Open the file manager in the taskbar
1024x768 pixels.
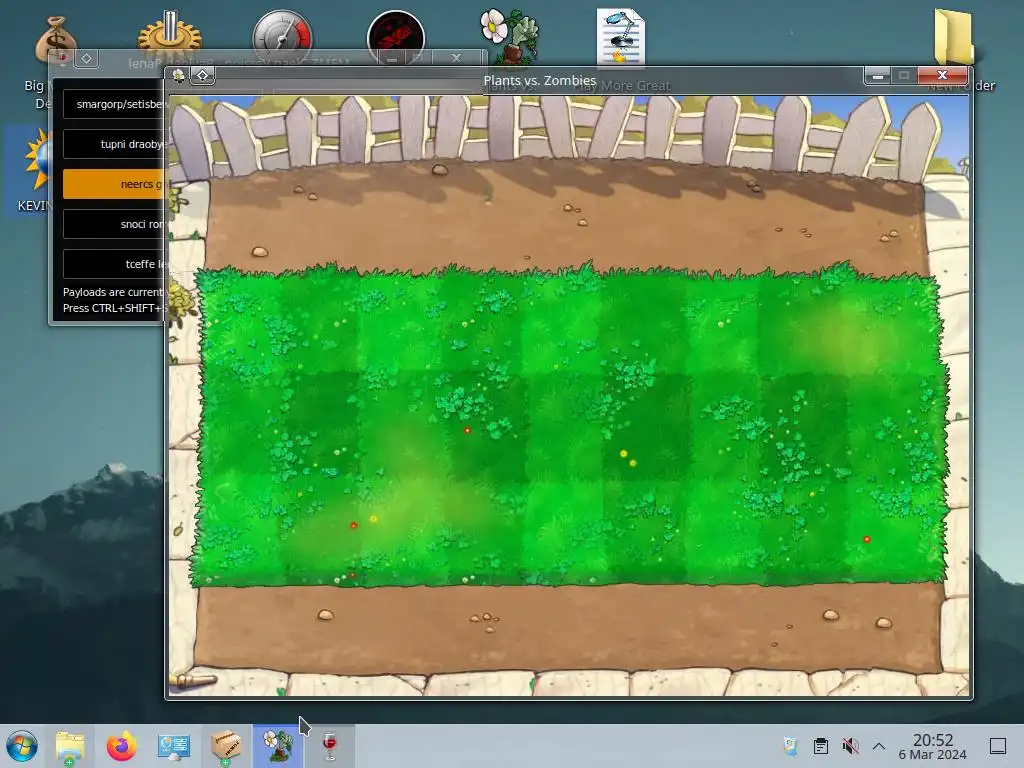click(x=69, y=746)
